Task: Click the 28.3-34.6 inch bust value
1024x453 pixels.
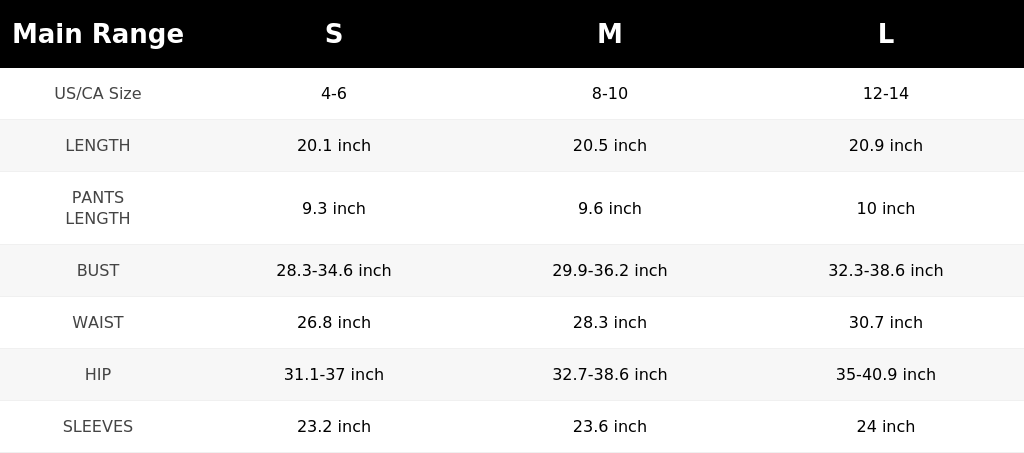Action: (334, 270)
